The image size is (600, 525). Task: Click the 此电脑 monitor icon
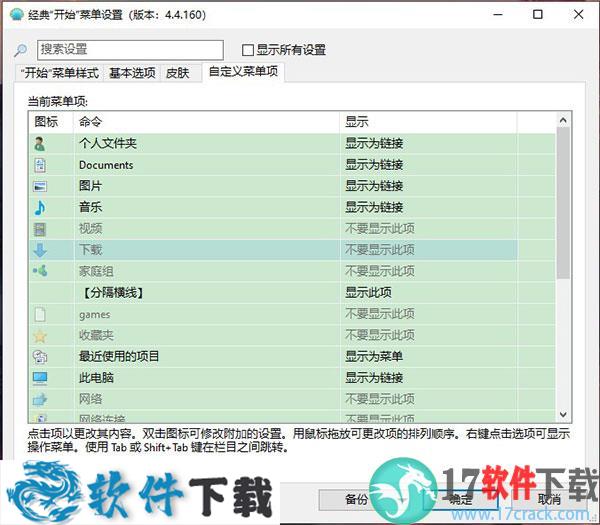tap(40, 378)
